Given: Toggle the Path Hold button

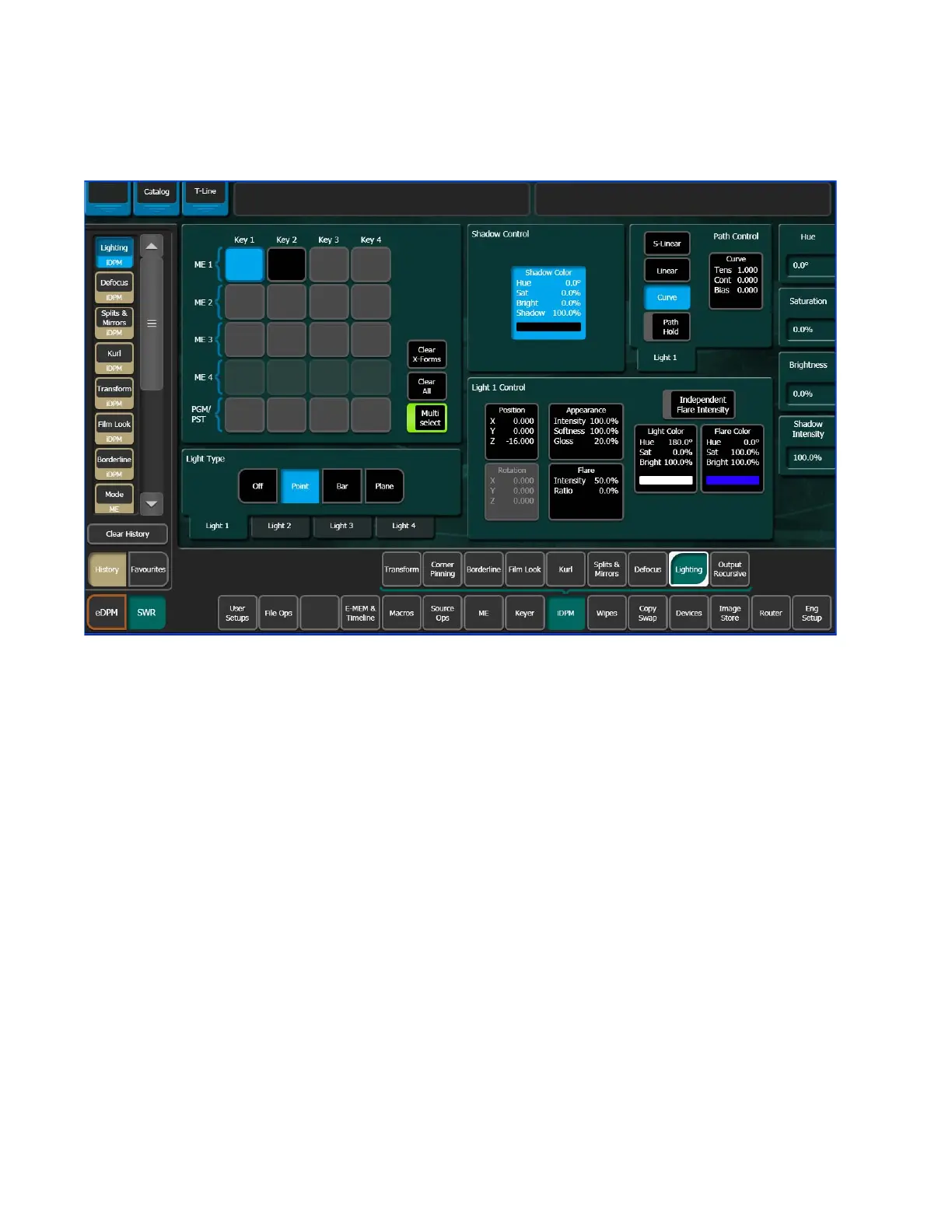Looking at the screenshot, I should pyautogui.click(x=667, y=327).
